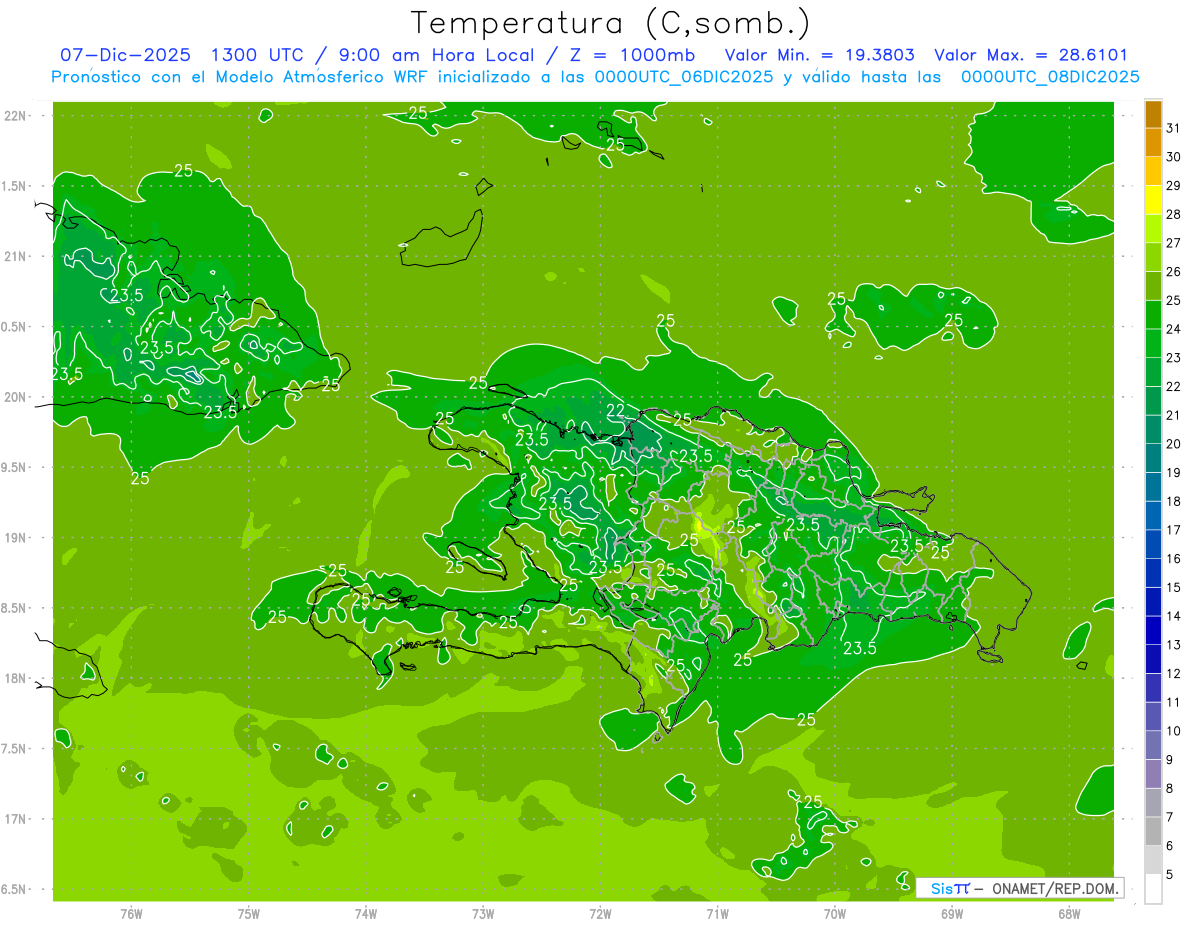
Task: Click the "ONAMET/REP.DOM." credit label
Action: (x=1056, y=888)
